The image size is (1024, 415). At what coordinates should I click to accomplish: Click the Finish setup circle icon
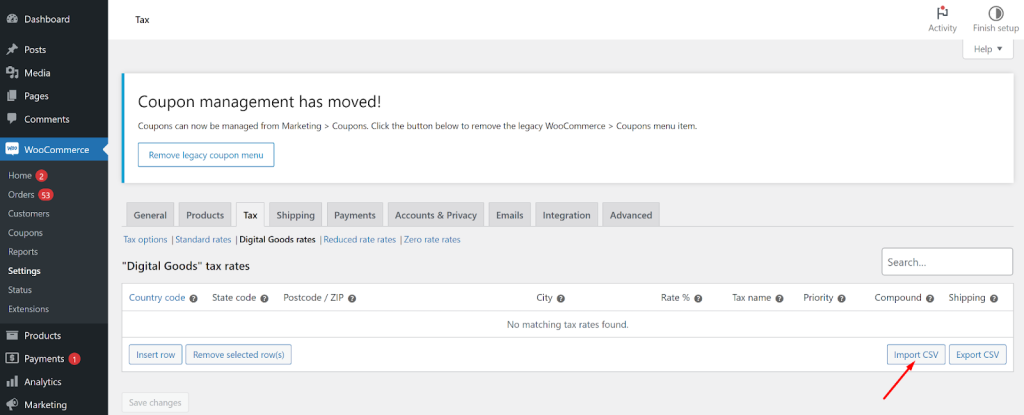pos(995,12)
